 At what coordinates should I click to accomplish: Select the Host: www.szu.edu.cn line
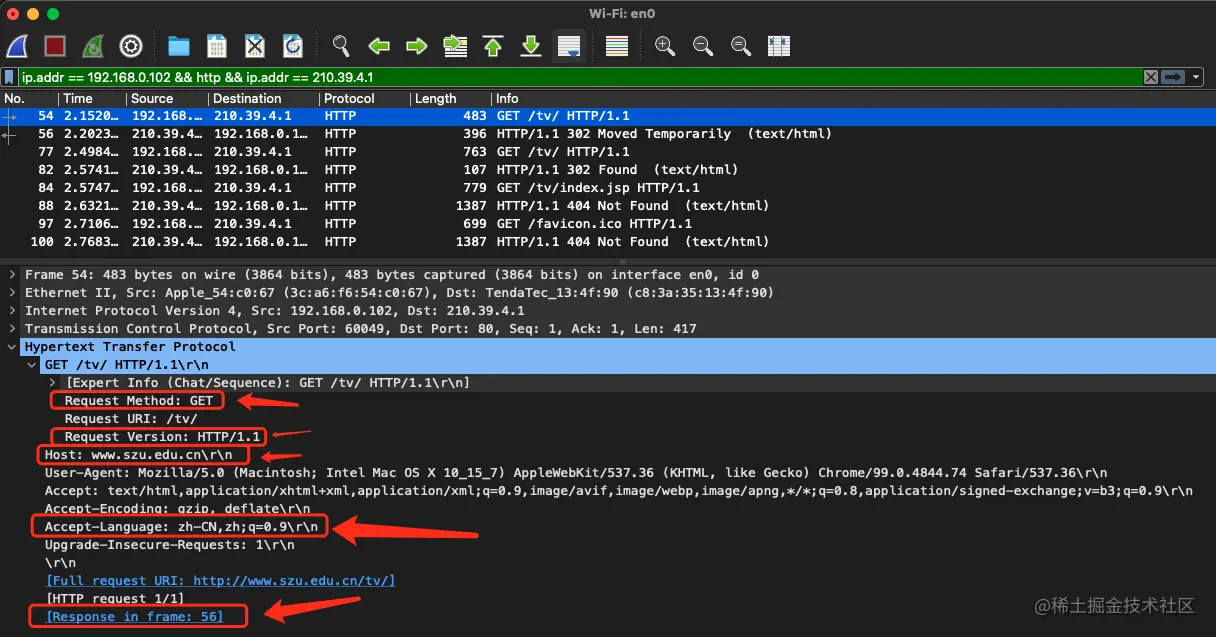tap(138, 455)
